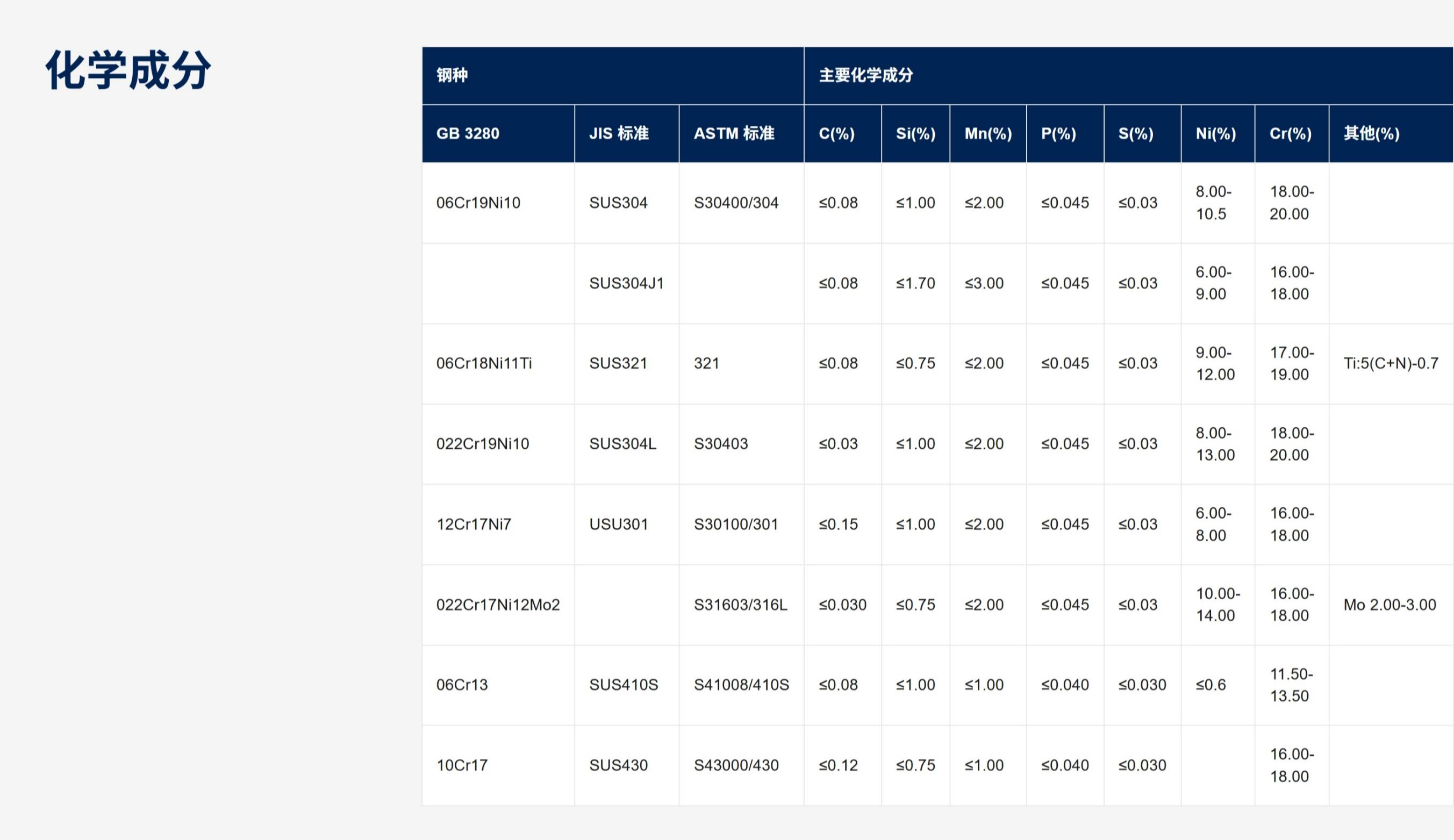1454x840 pixels.
Task: Select the JIS 标准 column header
Action: tap(619, 133)
